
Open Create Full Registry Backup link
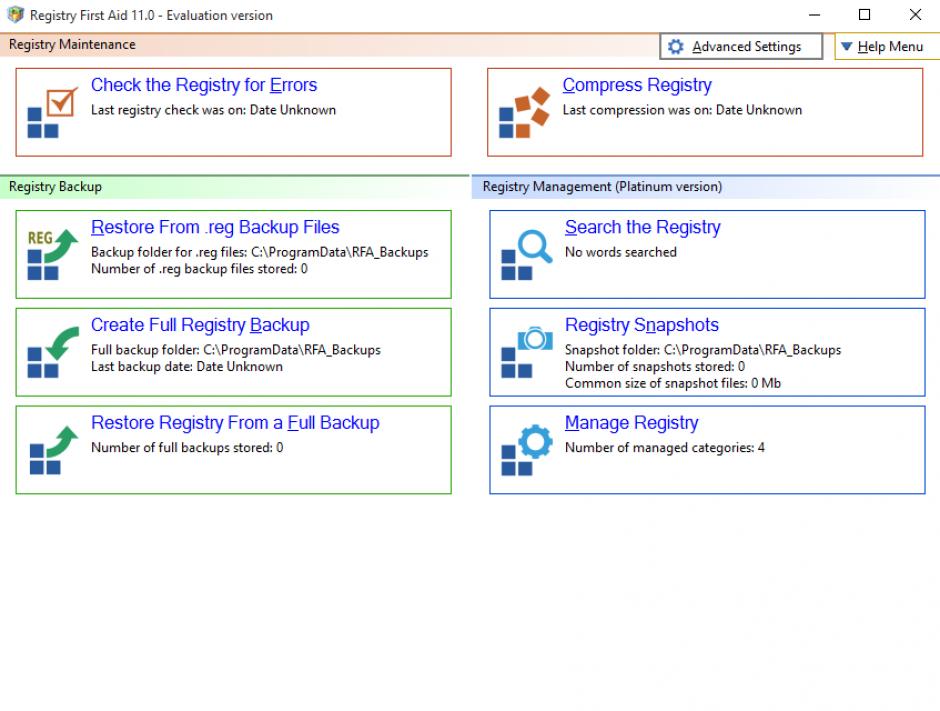[200, 325]
